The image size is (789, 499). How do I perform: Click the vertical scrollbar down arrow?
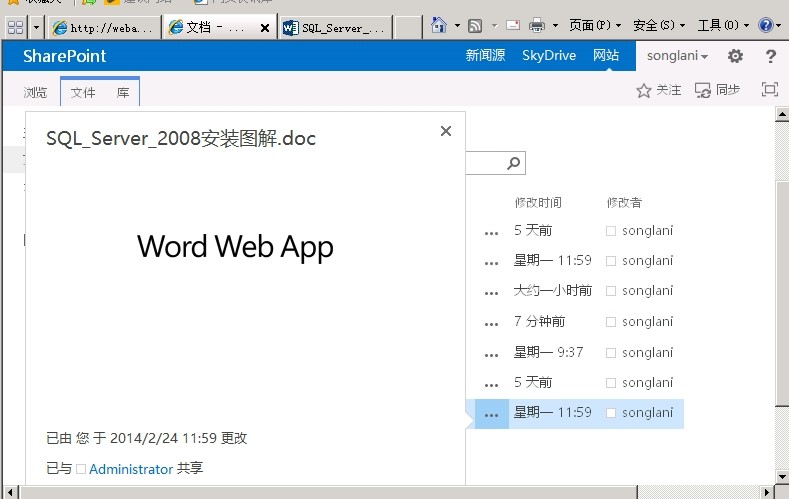point(782,476)
